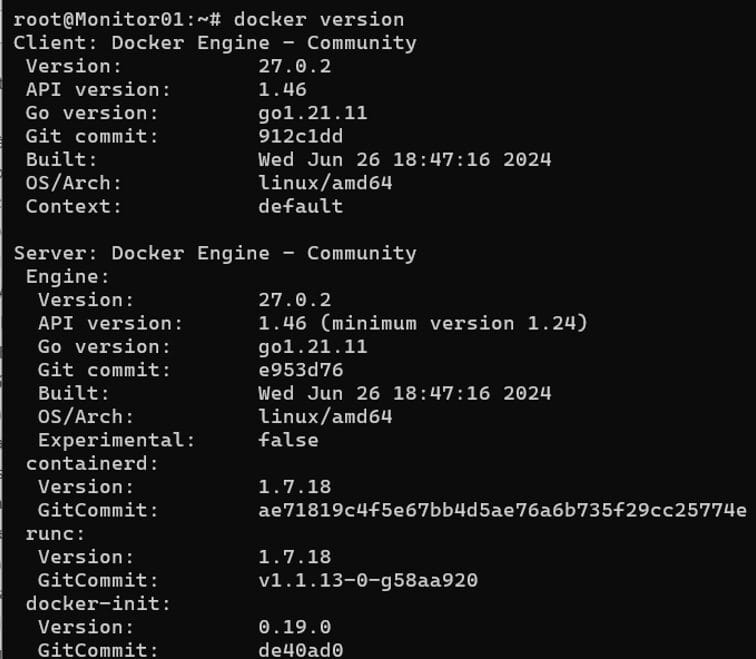Image resolution: width=756 pixels, height=659 pixels.
Task: Select runc GitCommit v1.1.13-0-g58aa920
Action: [x=368, y=580]
